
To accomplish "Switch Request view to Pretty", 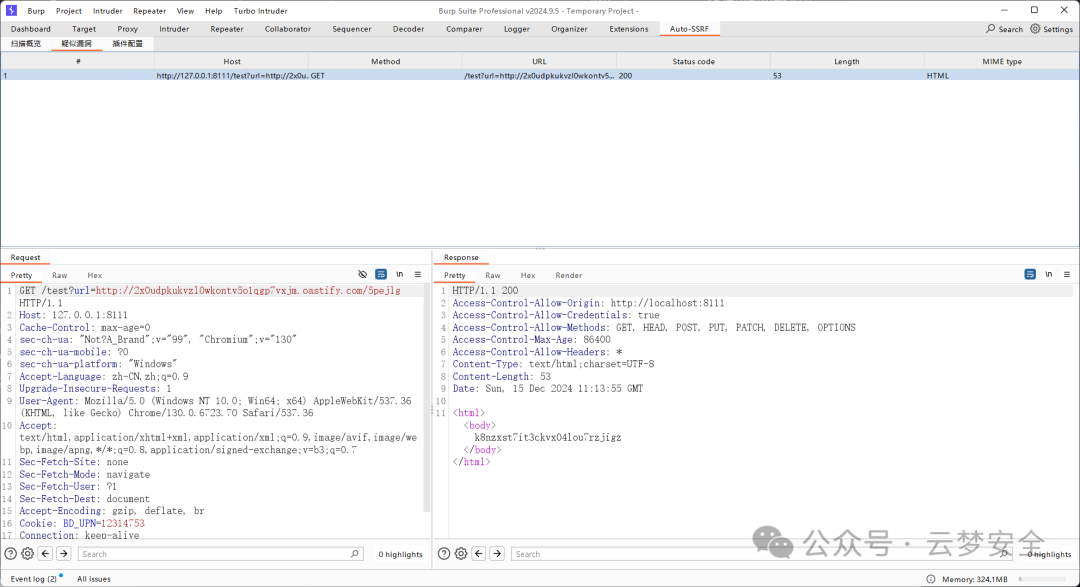I will [21, 275].
